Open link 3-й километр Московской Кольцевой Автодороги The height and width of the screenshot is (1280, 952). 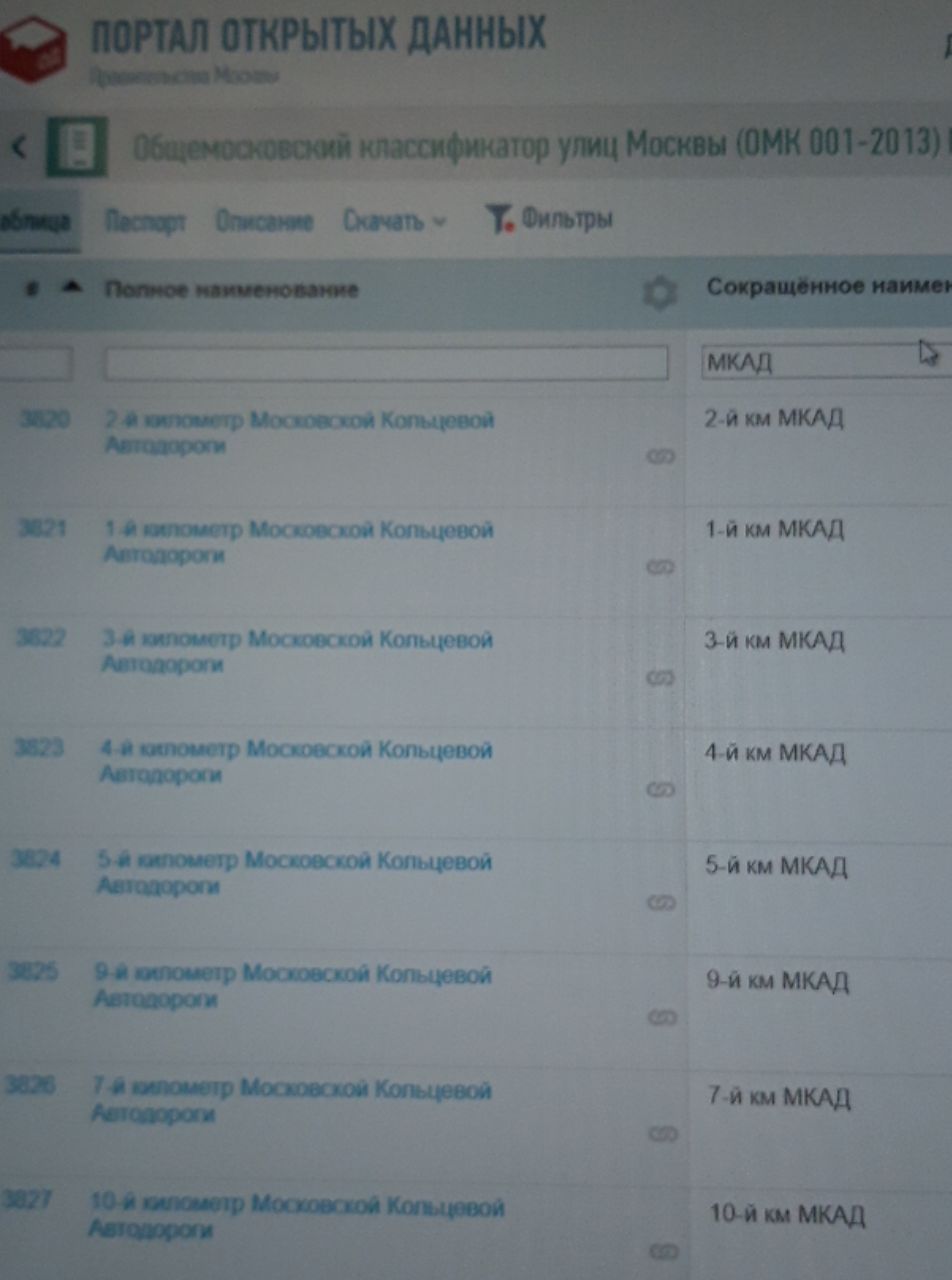pos(297,651)
